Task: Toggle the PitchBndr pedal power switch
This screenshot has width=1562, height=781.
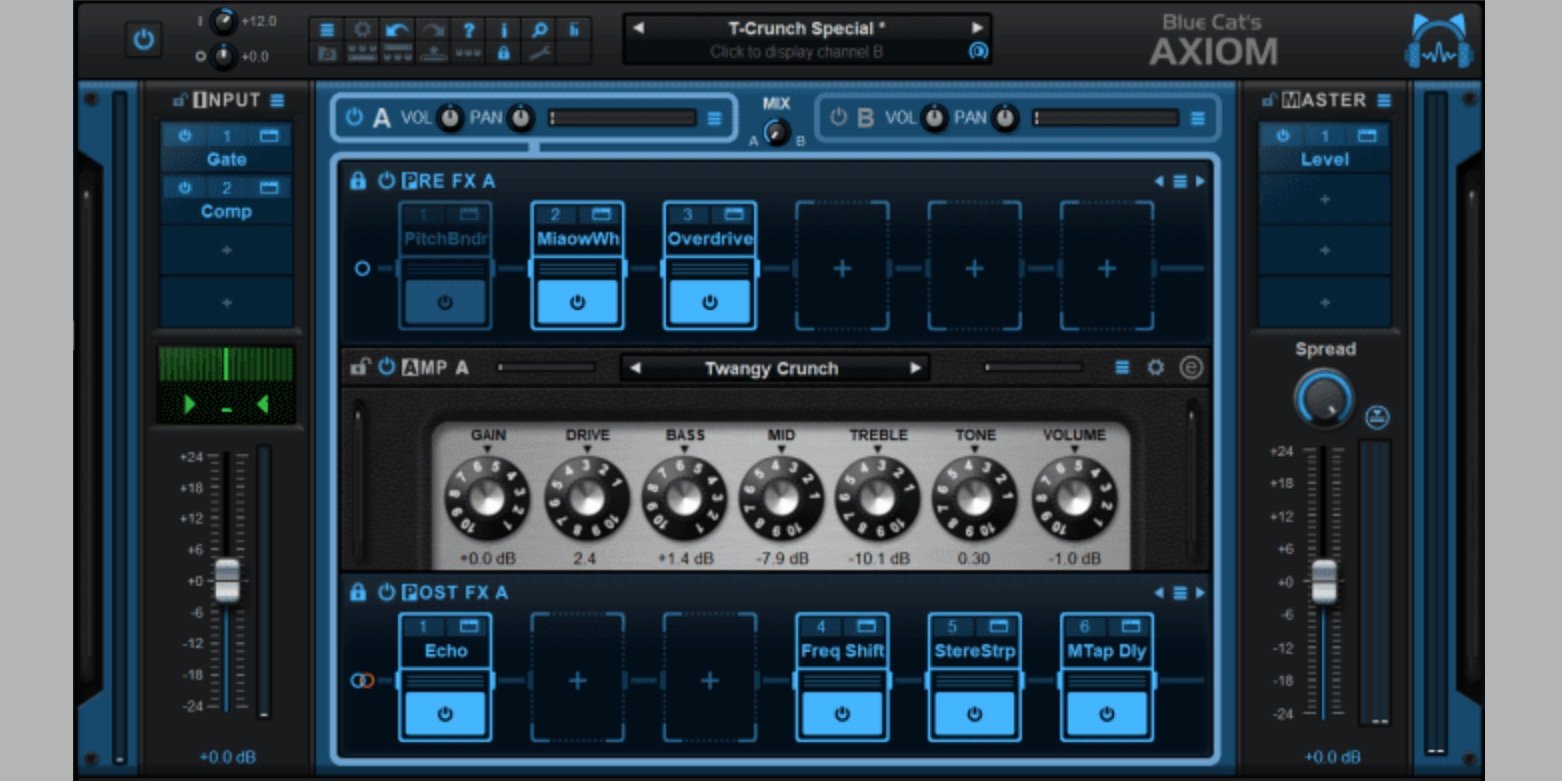Action: (x=445, y=303)
